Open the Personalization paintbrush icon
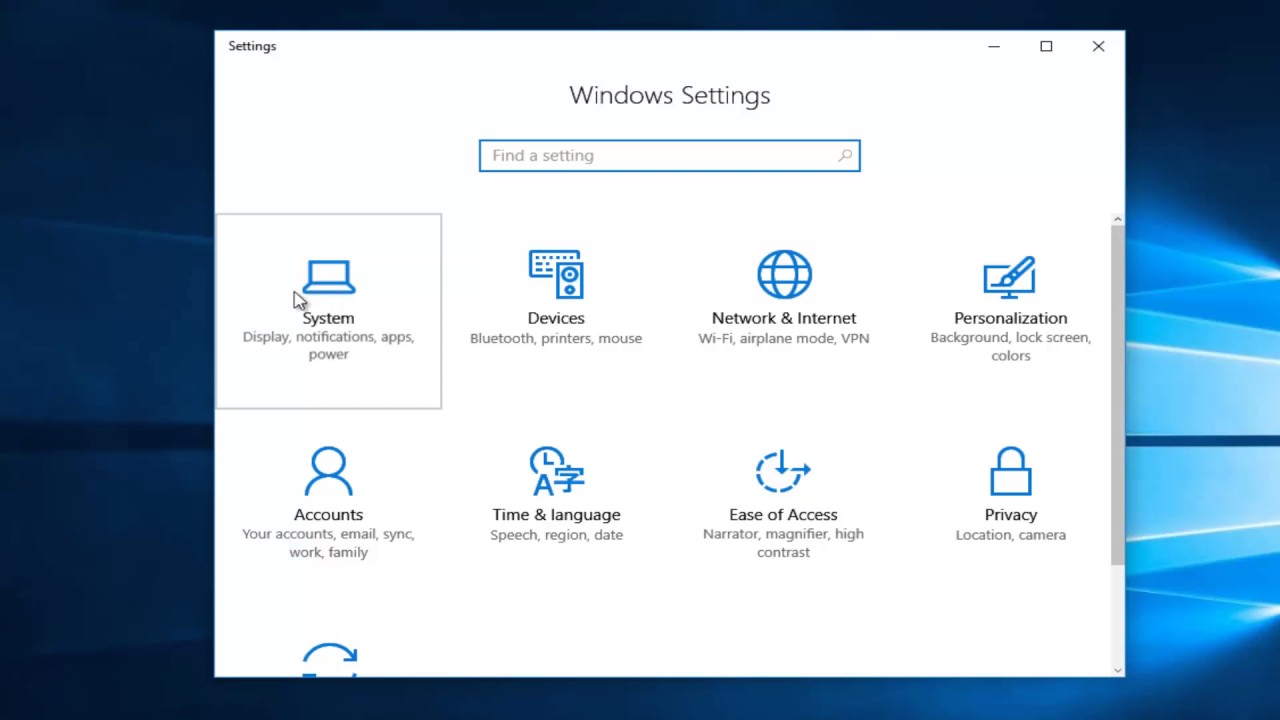Screen dimensions: 1280x720 [x=1010, y=278]
